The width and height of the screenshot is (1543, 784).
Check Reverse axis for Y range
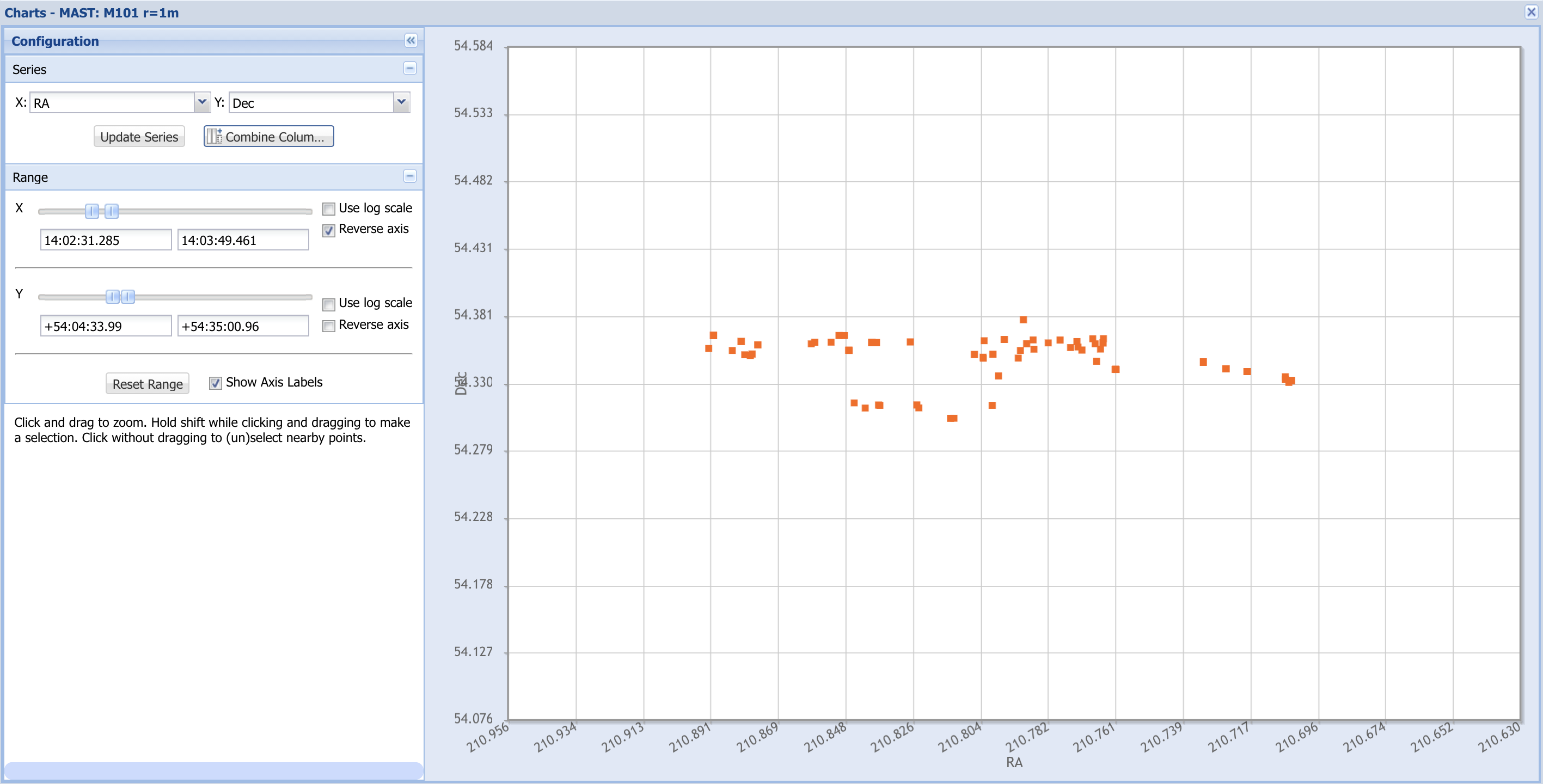[x=328, y=327]
